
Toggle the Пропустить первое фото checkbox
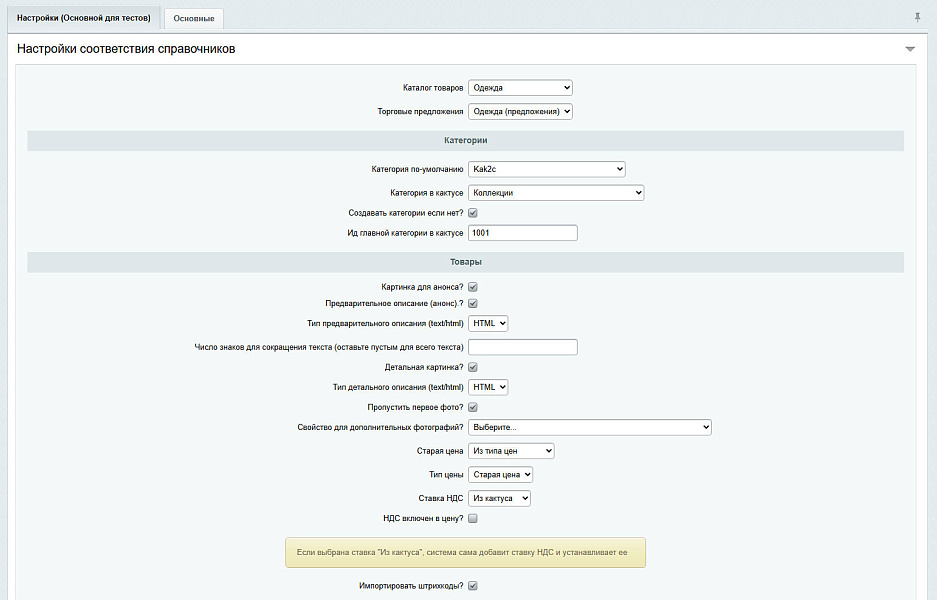pyautogui.click(x=473, y=407)
